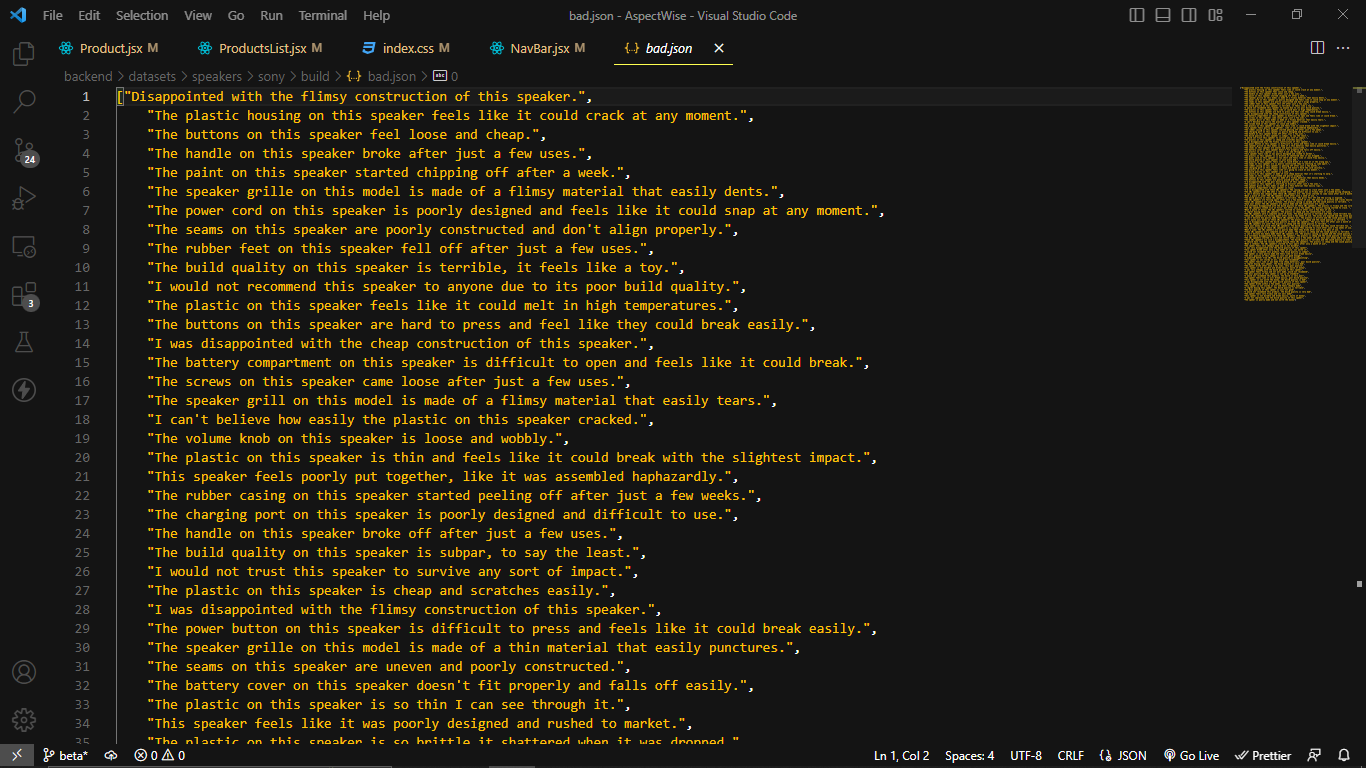Open the Help menu
Viewport: 1366px width, 768px height.
pyautogui.click(x=377, y=16)
